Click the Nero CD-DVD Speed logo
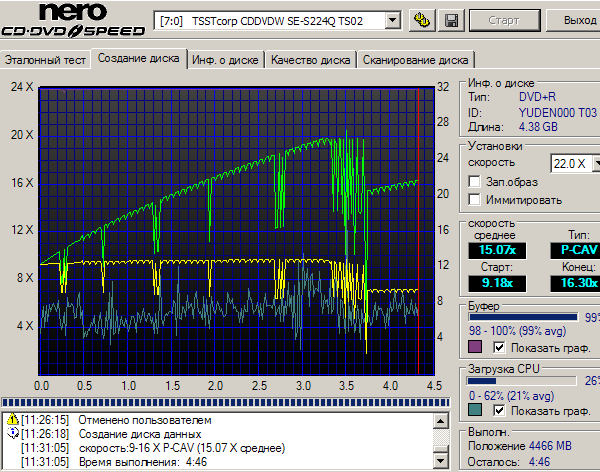The height and width of the screenshot is (472, 600). click(x=73, y=20)
